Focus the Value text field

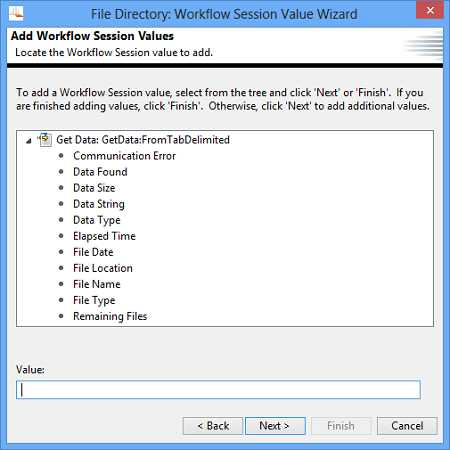point(218,390)
